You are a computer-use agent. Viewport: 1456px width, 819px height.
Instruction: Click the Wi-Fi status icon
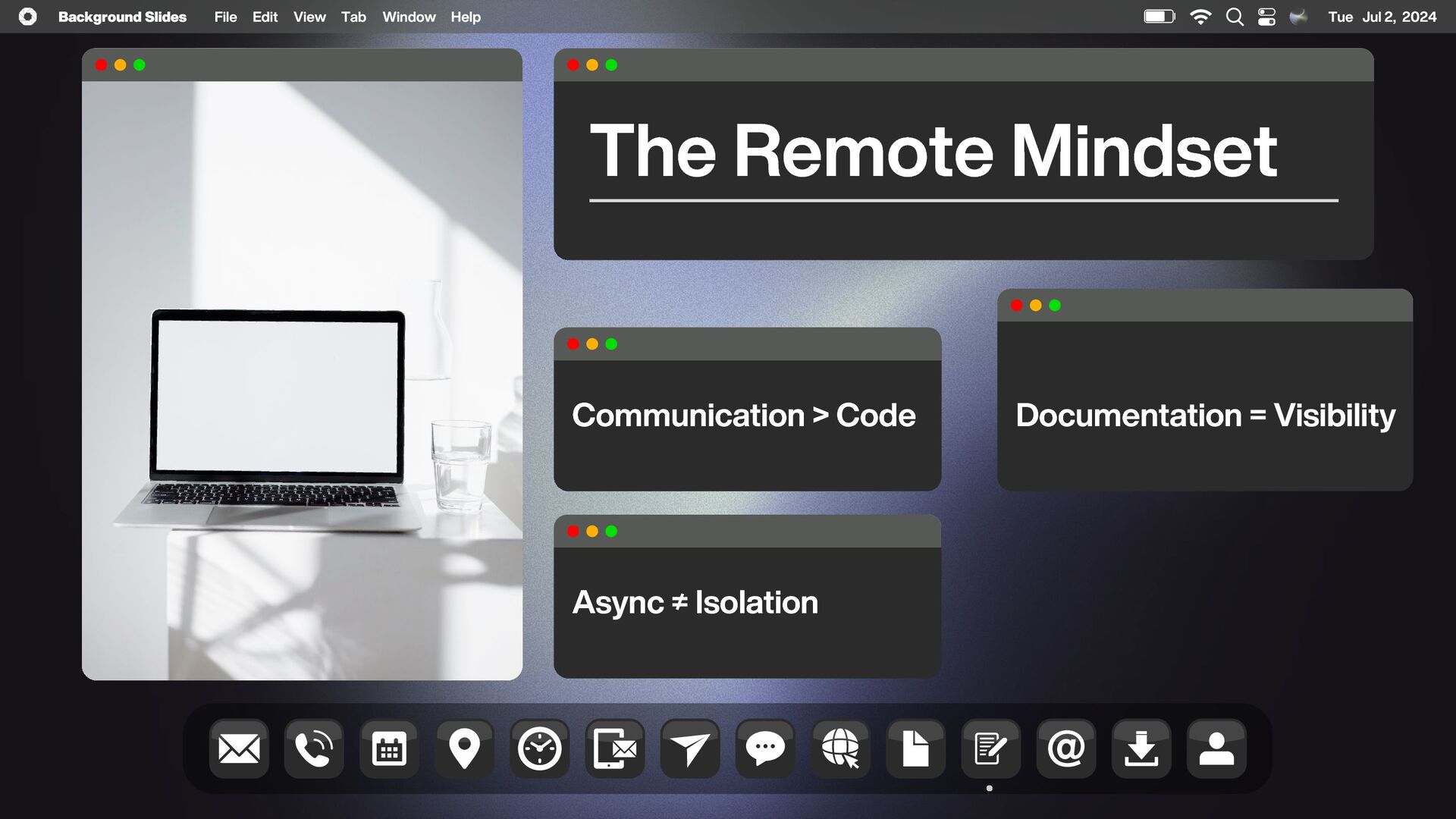click(x=1200, y=17)
